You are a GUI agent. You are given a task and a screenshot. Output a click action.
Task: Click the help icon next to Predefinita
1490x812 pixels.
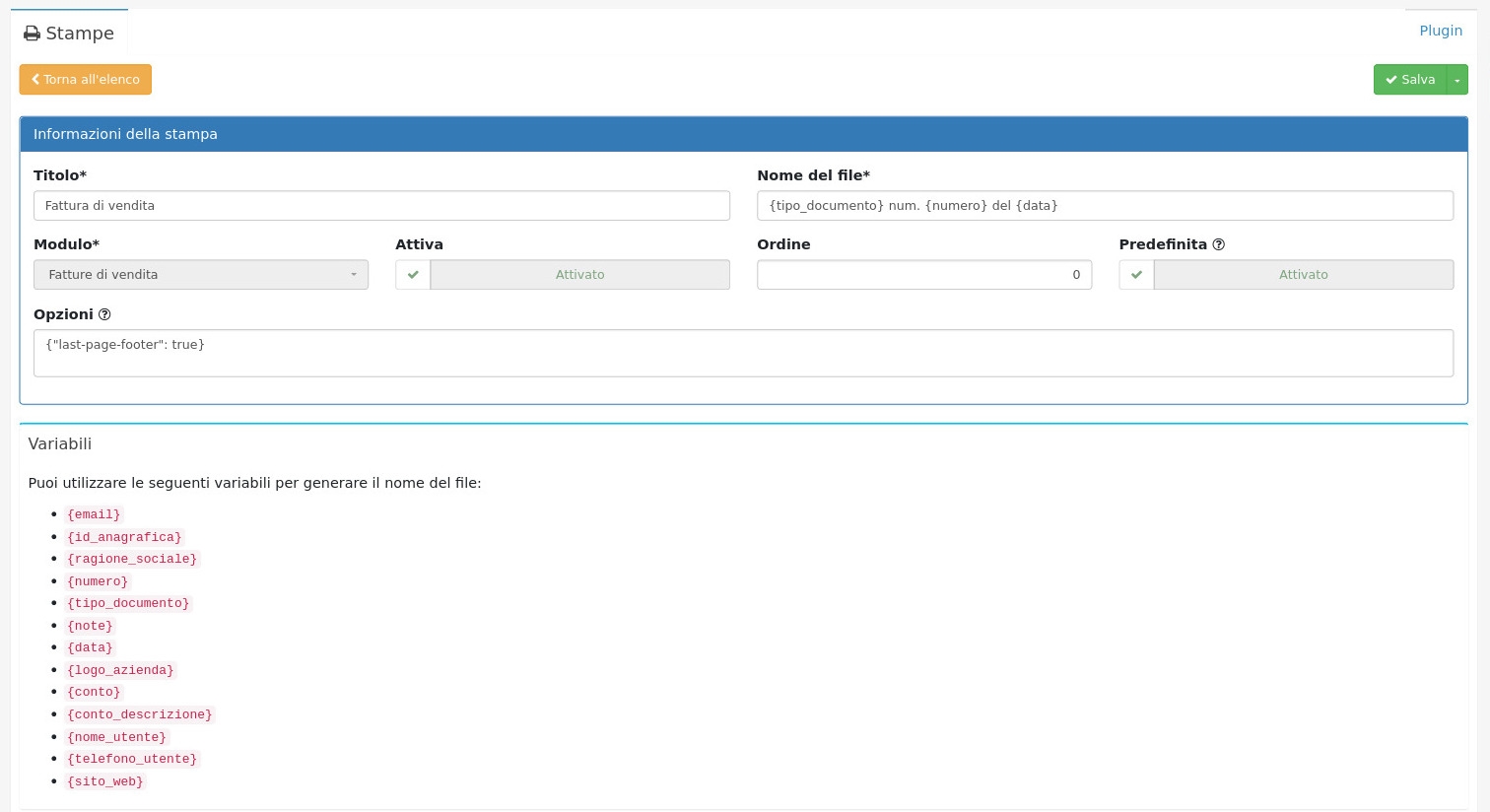click(1218, 244)
